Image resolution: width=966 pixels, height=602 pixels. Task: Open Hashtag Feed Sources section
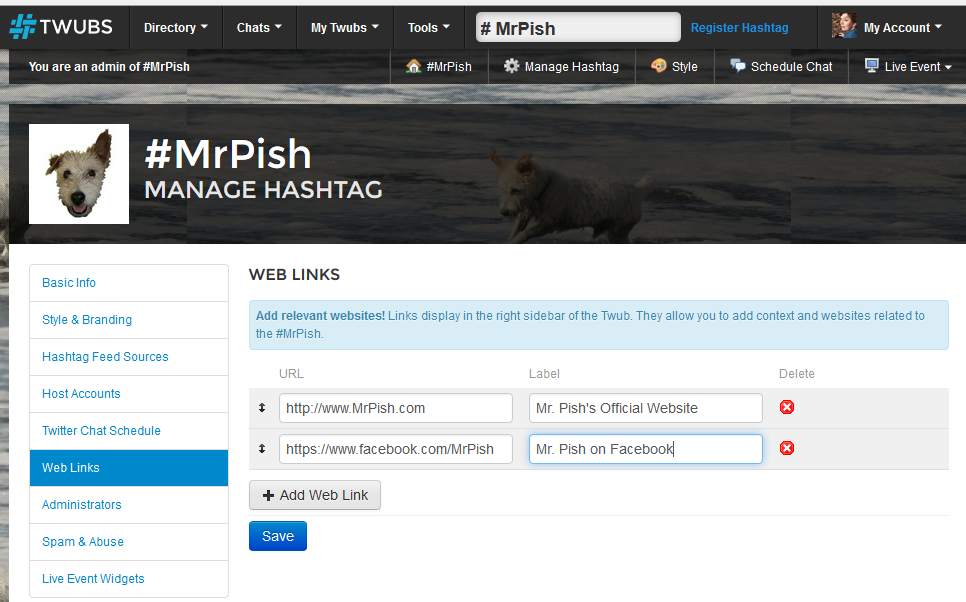pos(129,357)
